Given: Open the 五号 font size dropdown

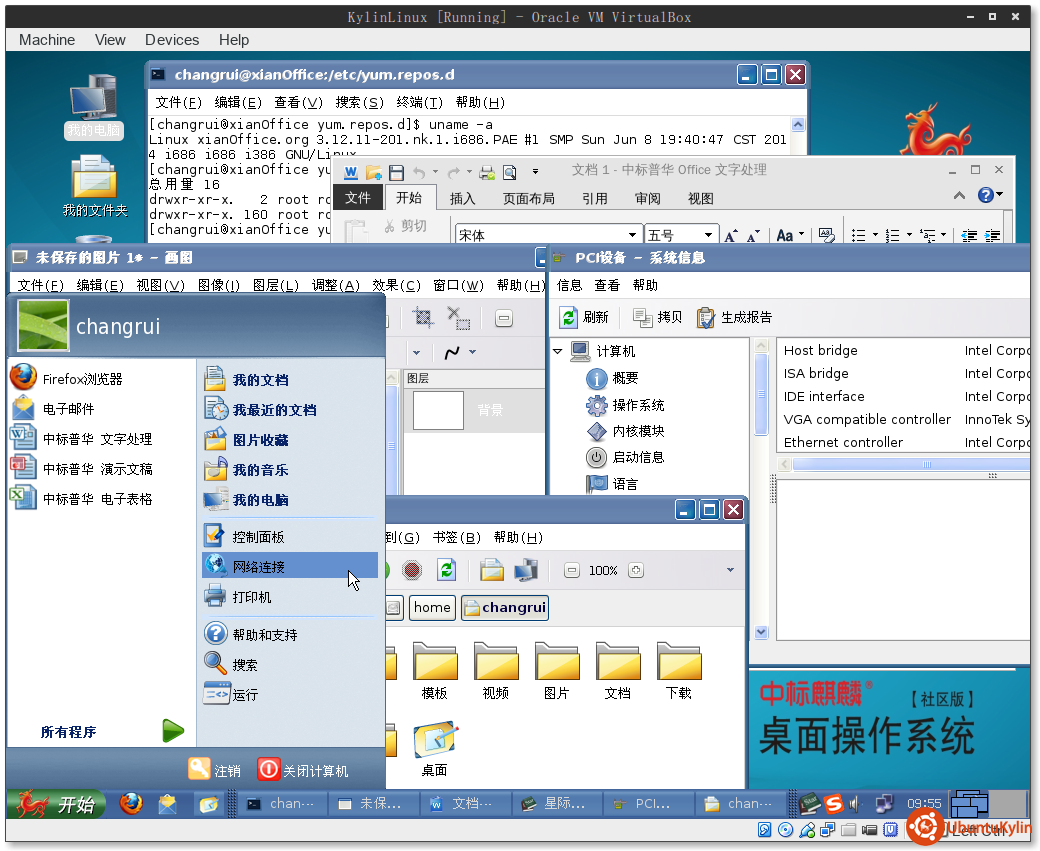Looking at the screenshot, I should pos(709,236).
